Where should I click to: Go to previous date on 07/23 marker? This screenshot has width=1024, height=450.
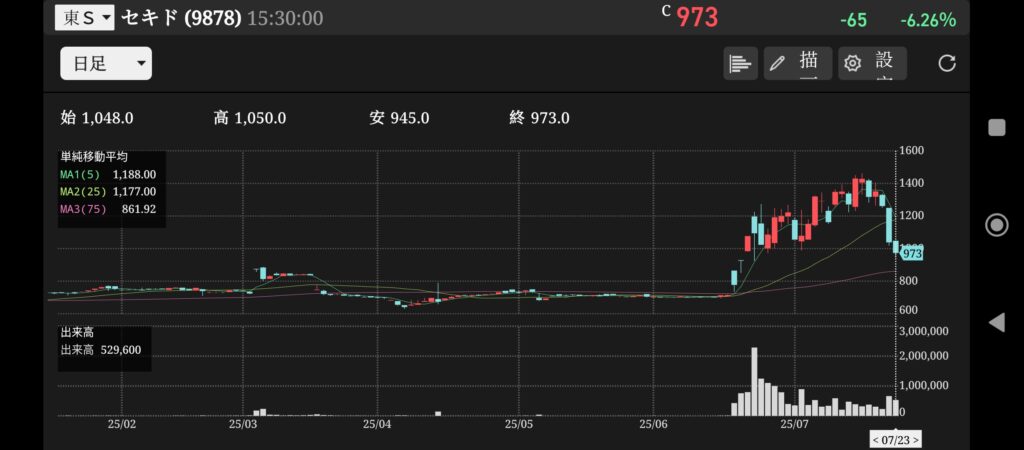tap(876, 440)
